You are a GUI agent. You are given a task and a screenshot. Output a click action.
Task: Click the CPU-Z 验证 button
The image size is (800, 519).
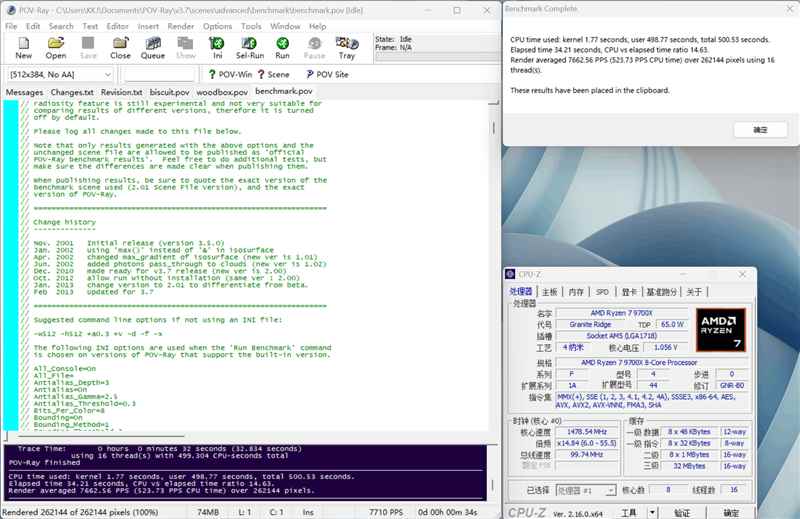tap(680, 513)
